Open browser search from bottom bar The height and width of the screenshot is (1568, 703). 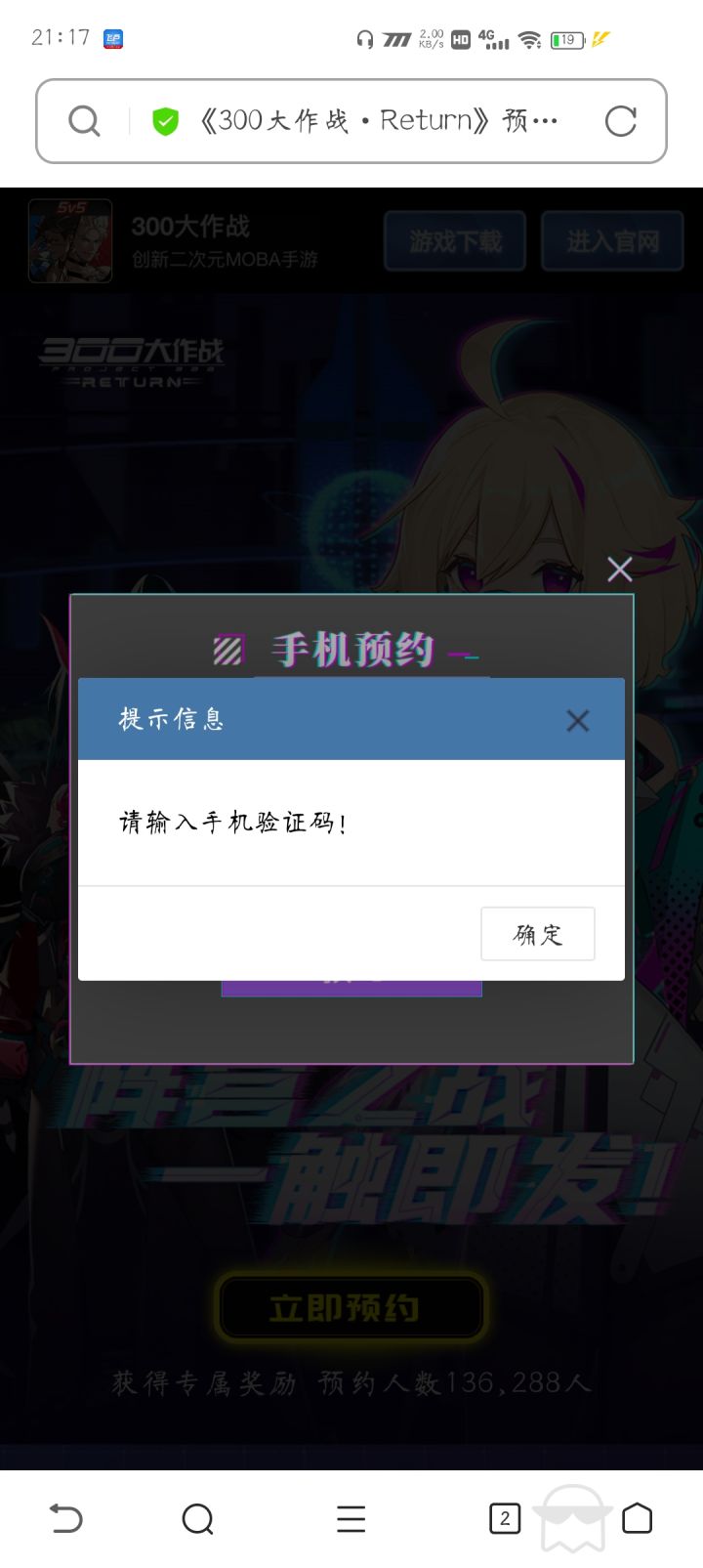pos(197,1518)
